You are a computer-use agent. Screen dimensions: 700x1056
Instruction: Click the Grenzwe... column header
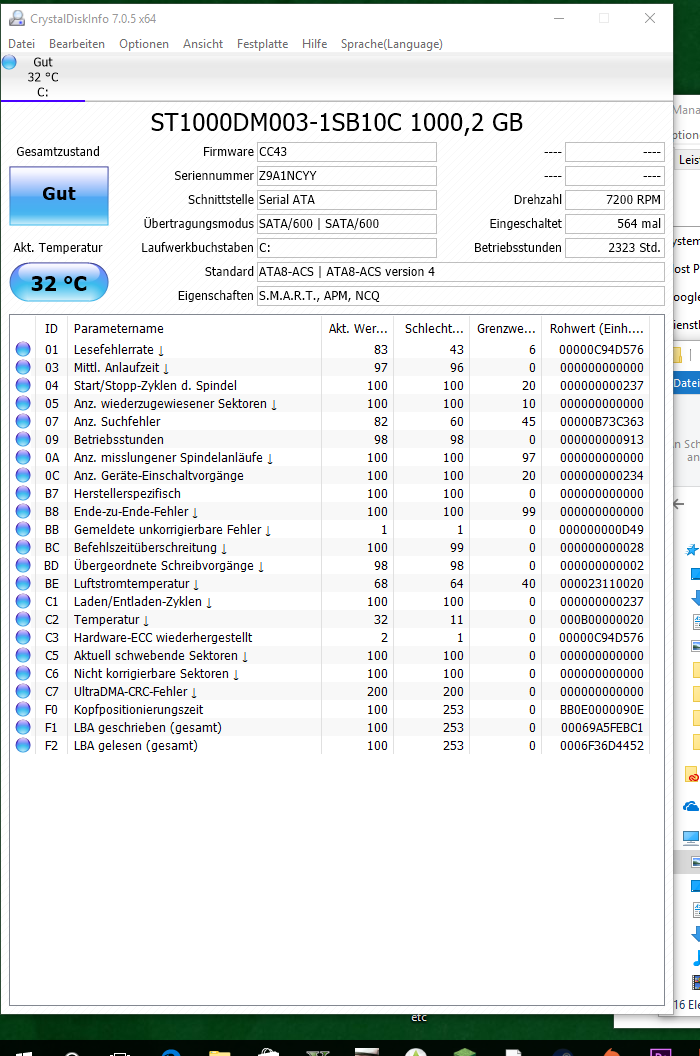[505, 329]
